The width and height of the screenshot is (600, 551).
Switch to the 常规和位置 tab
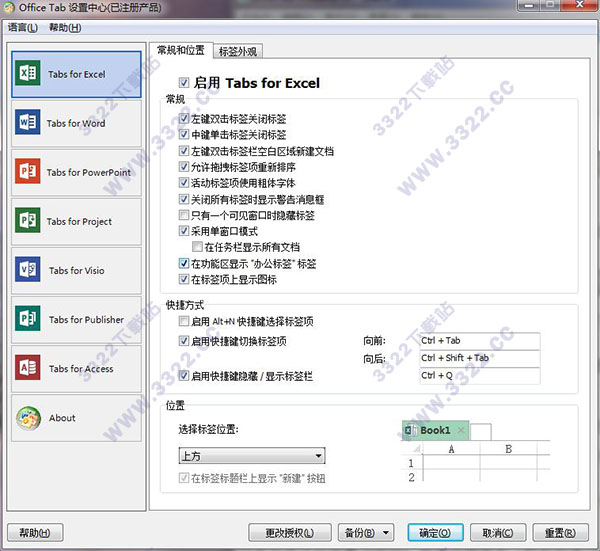point(181,50)
